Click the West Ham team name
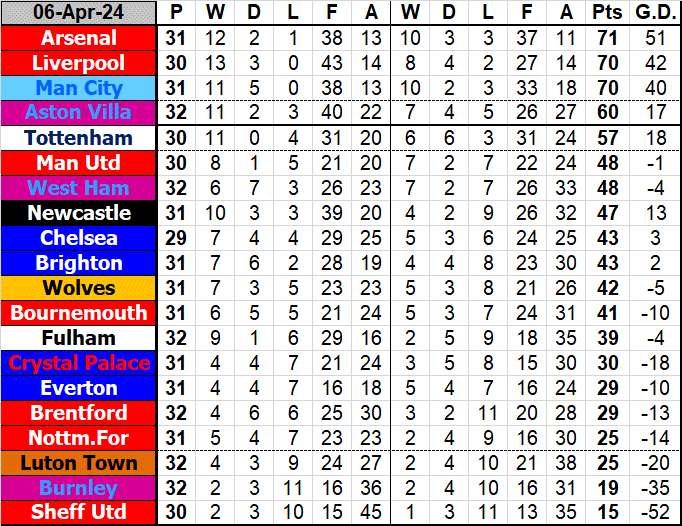Viewport: 682px width, 526px height. coord(79,188)
